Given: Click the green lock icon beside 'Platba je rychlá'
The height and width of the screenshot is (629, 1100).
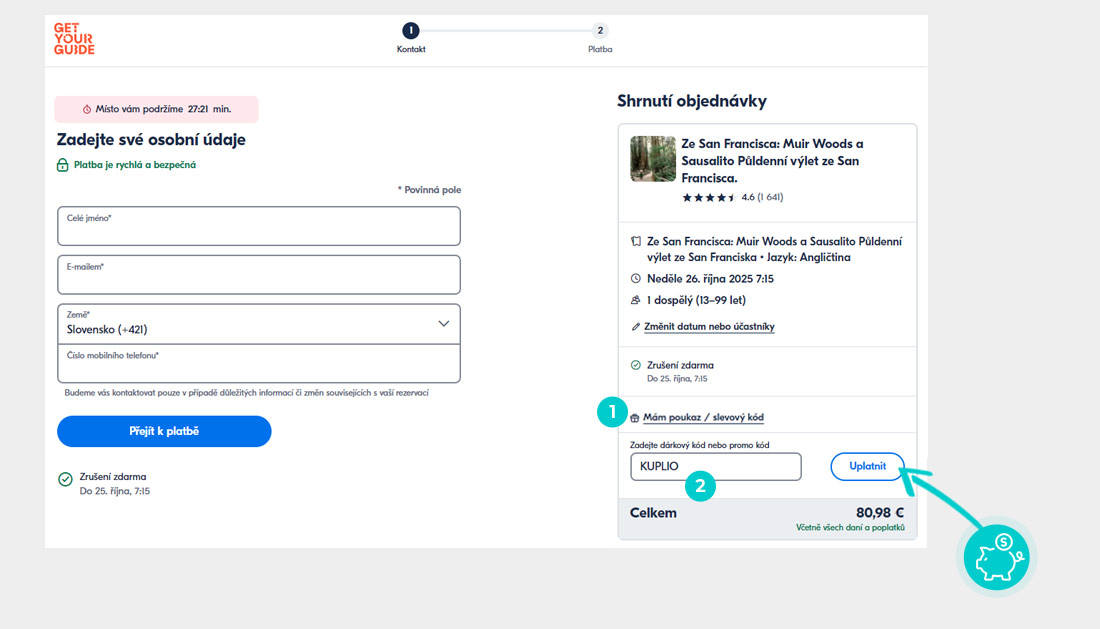Looking at the screenshot, I should [63, 163].
